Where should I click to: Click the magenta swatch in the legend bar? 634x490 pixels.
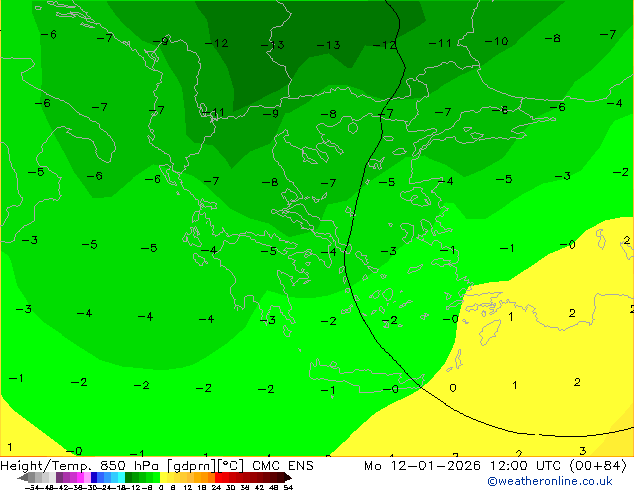click(x=80, y=477)
